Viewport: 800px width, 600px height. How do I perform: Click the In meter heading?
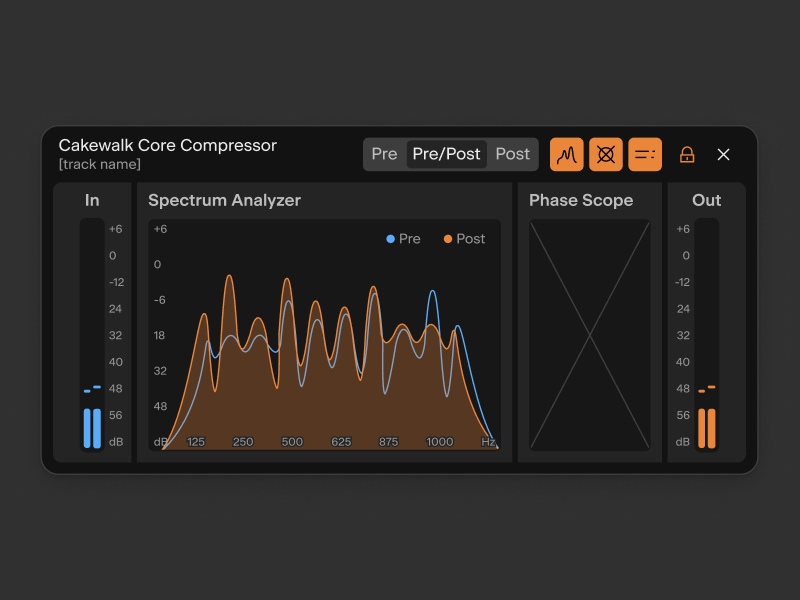(x=92, y=200)
